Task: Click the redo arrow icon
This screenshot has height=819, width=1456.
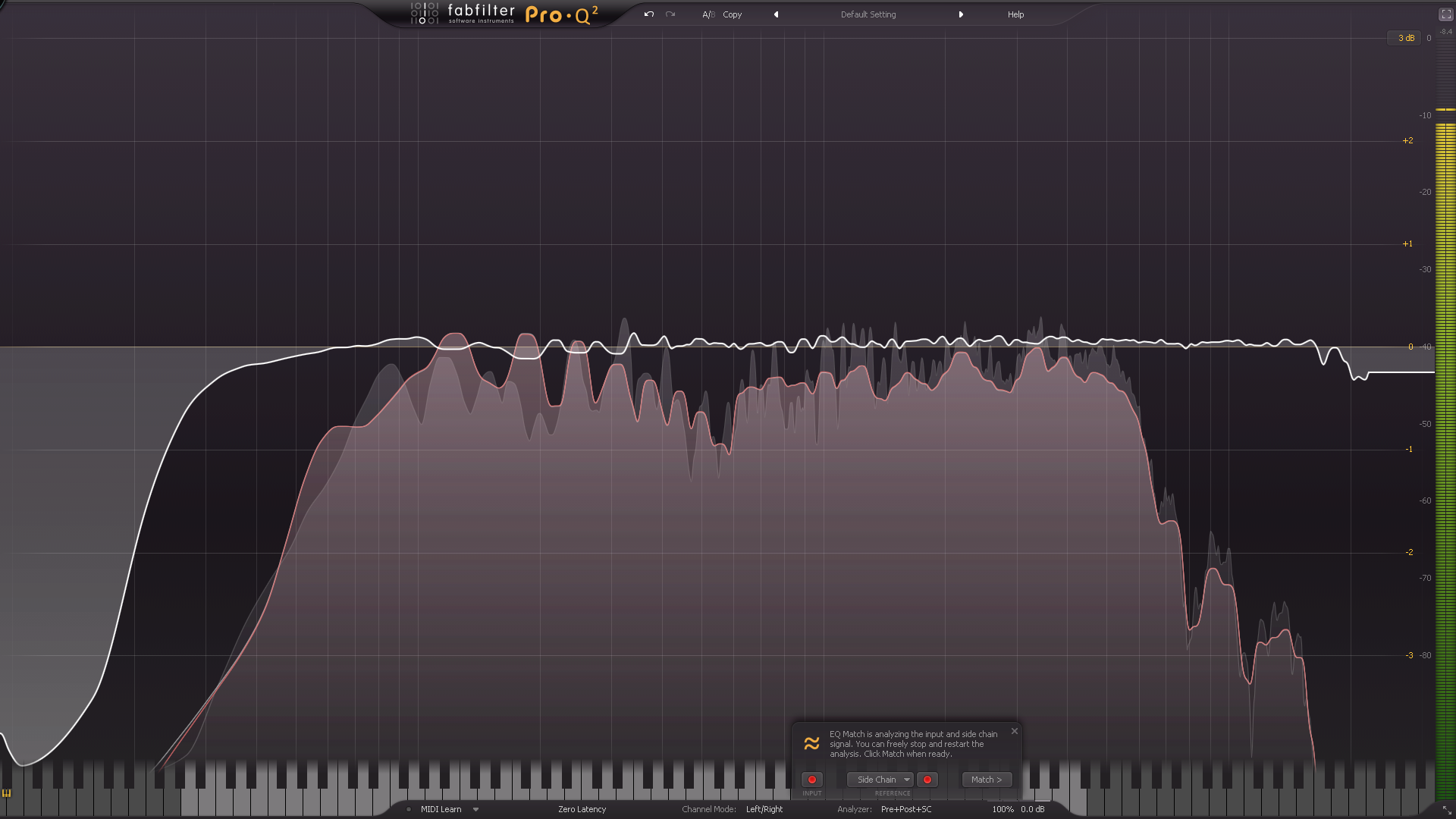Action: tap(670, 14)
